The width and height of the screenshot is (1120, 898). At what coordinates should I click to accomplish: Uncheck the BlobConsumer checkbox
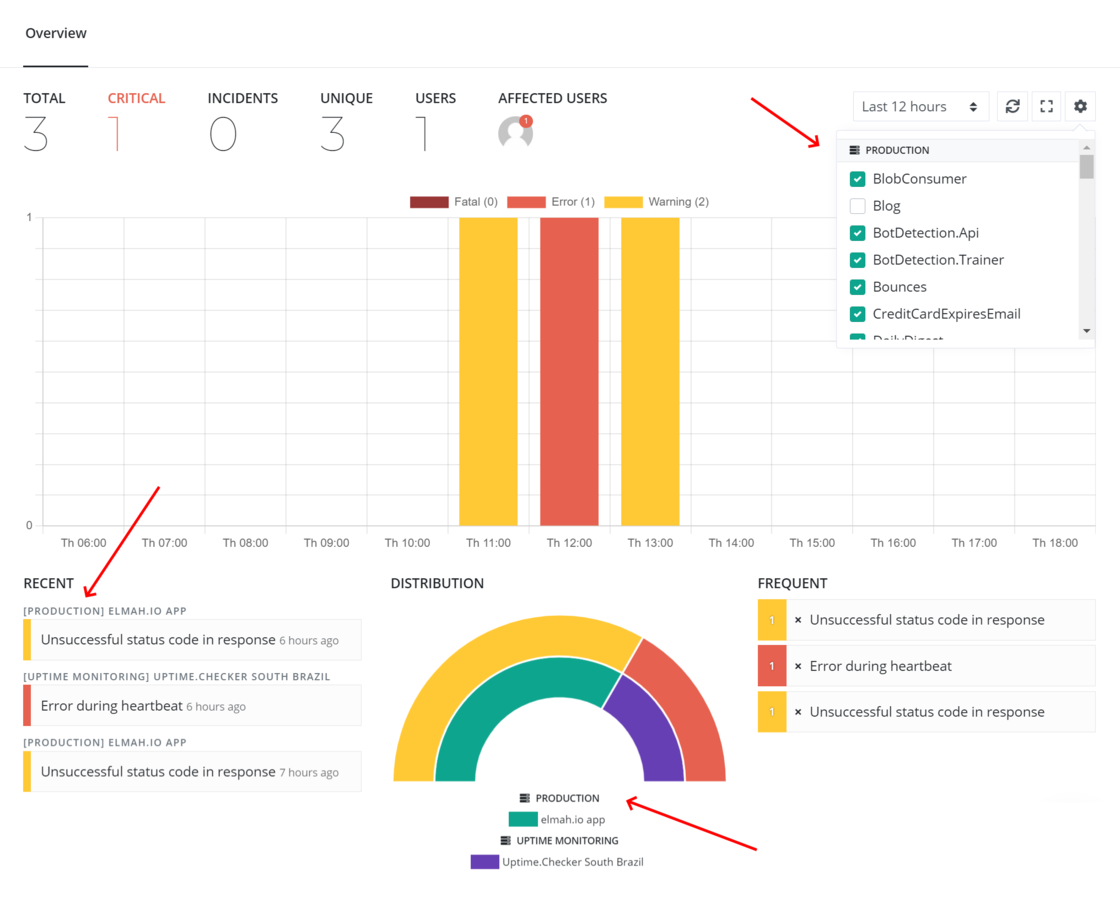tap(858, 179)
